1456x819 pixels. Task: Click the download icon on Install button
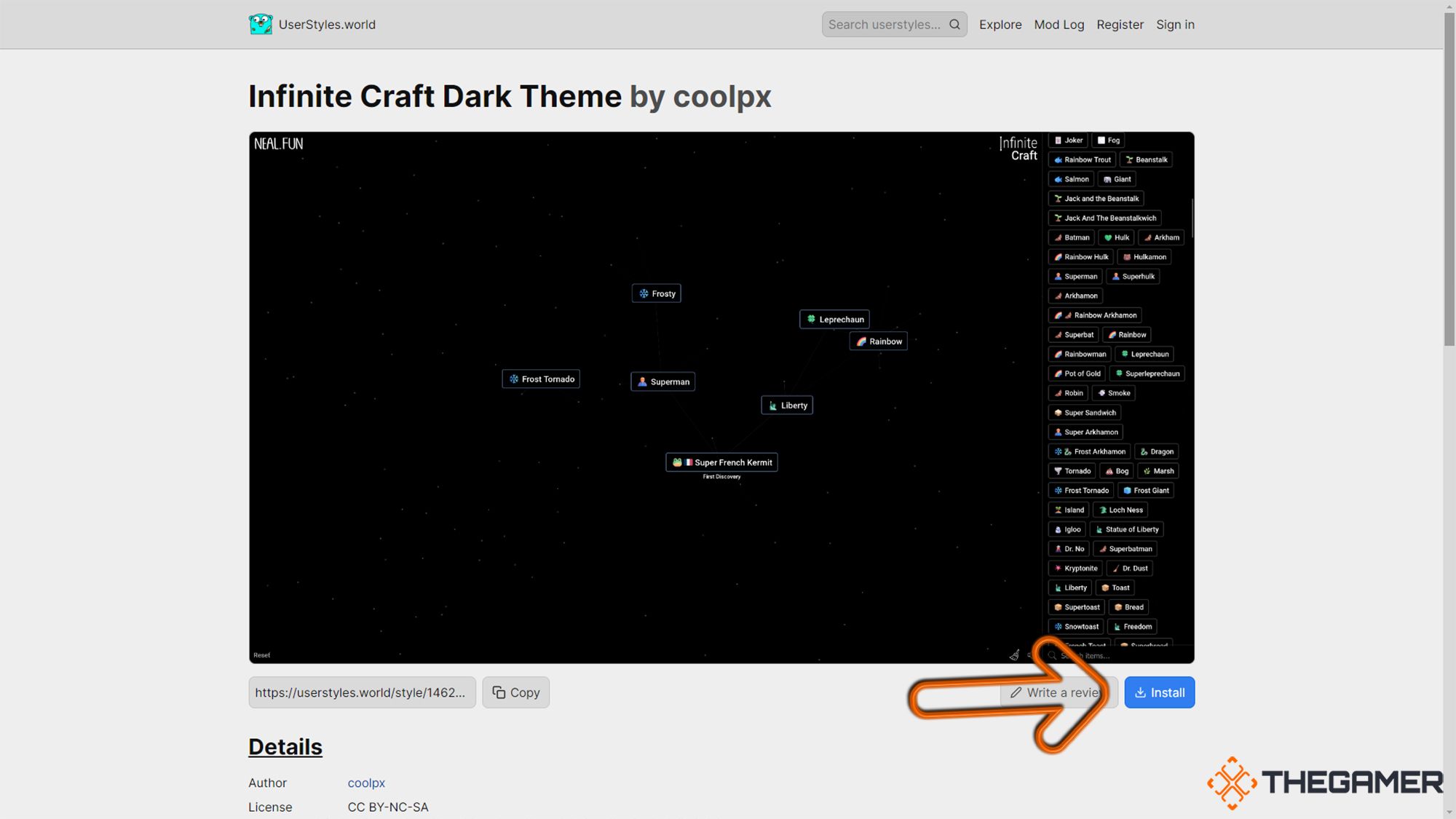[x=1140, y=692]
